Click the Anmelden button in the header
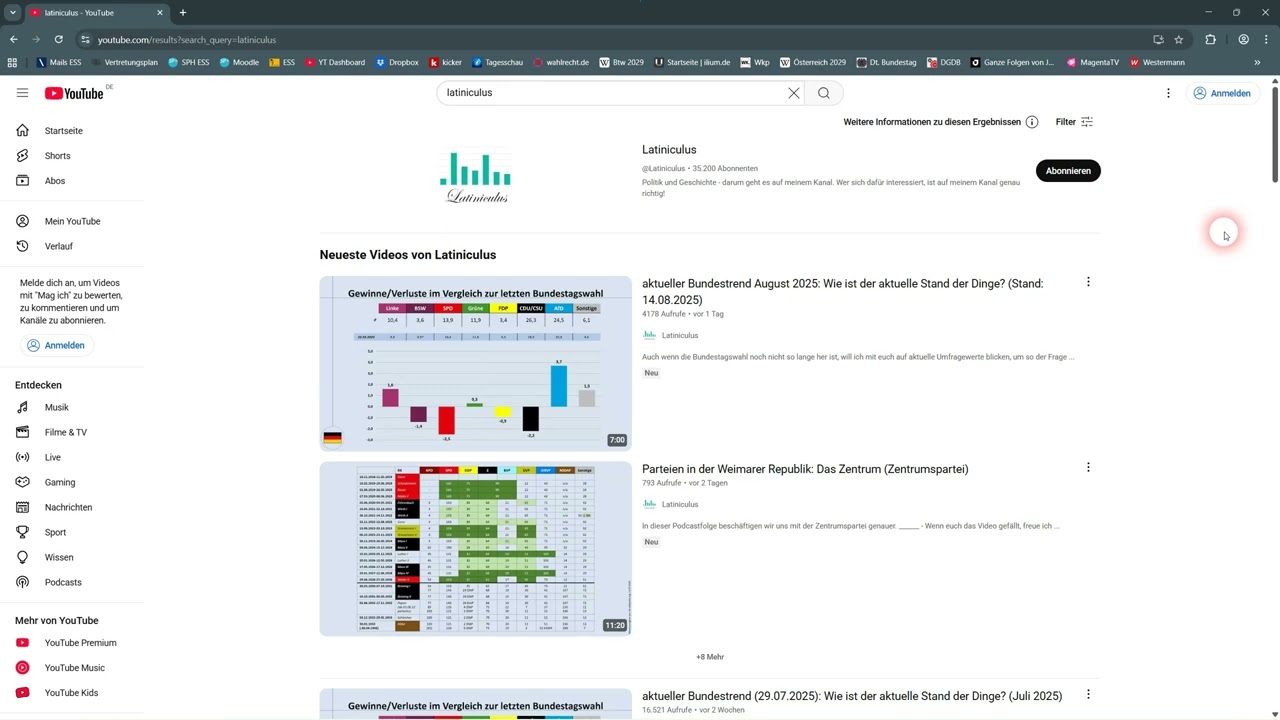This screenshot has height=720, width=1280. [1221, 93]
